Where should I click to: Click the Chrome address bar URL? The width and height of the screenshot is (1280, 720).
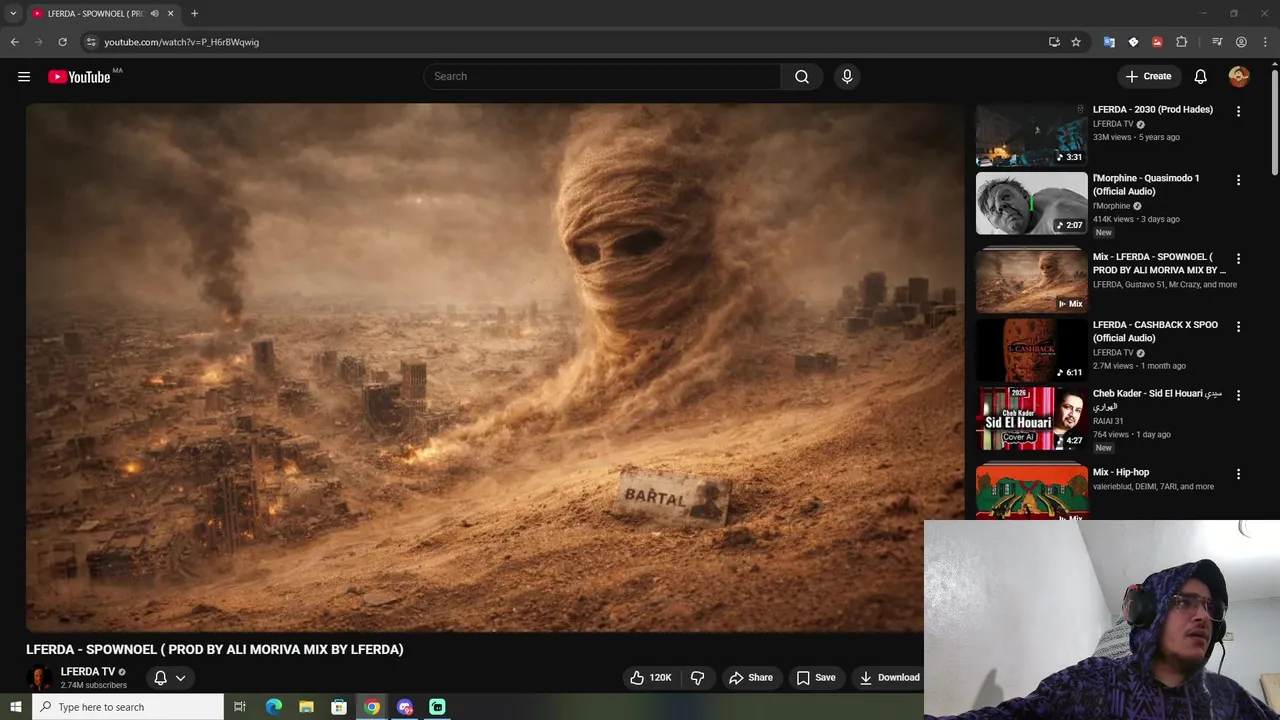coord(182,42)
